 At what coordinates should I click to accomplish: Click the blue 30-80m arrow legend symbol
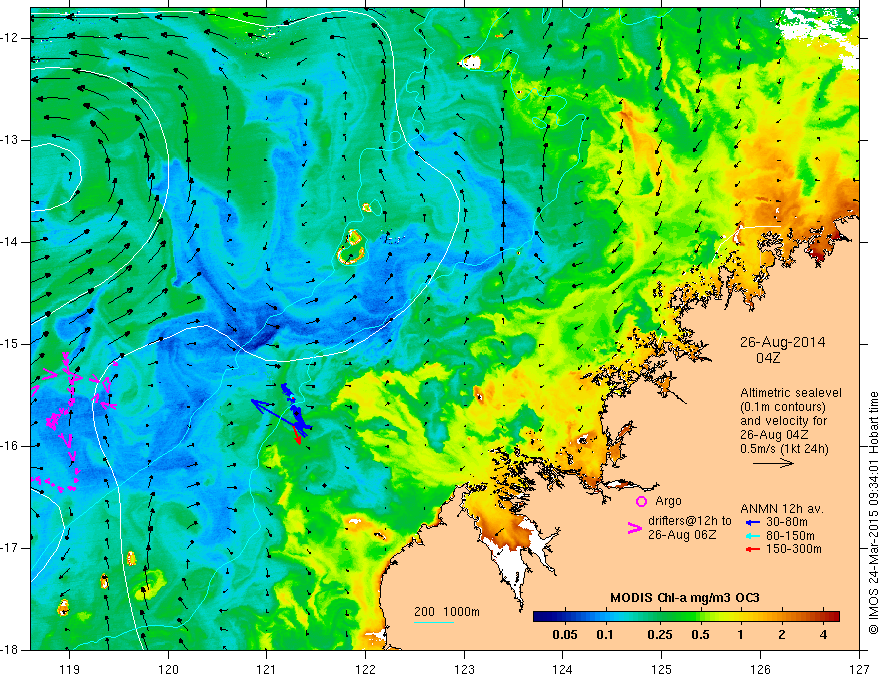coord(752,522)
